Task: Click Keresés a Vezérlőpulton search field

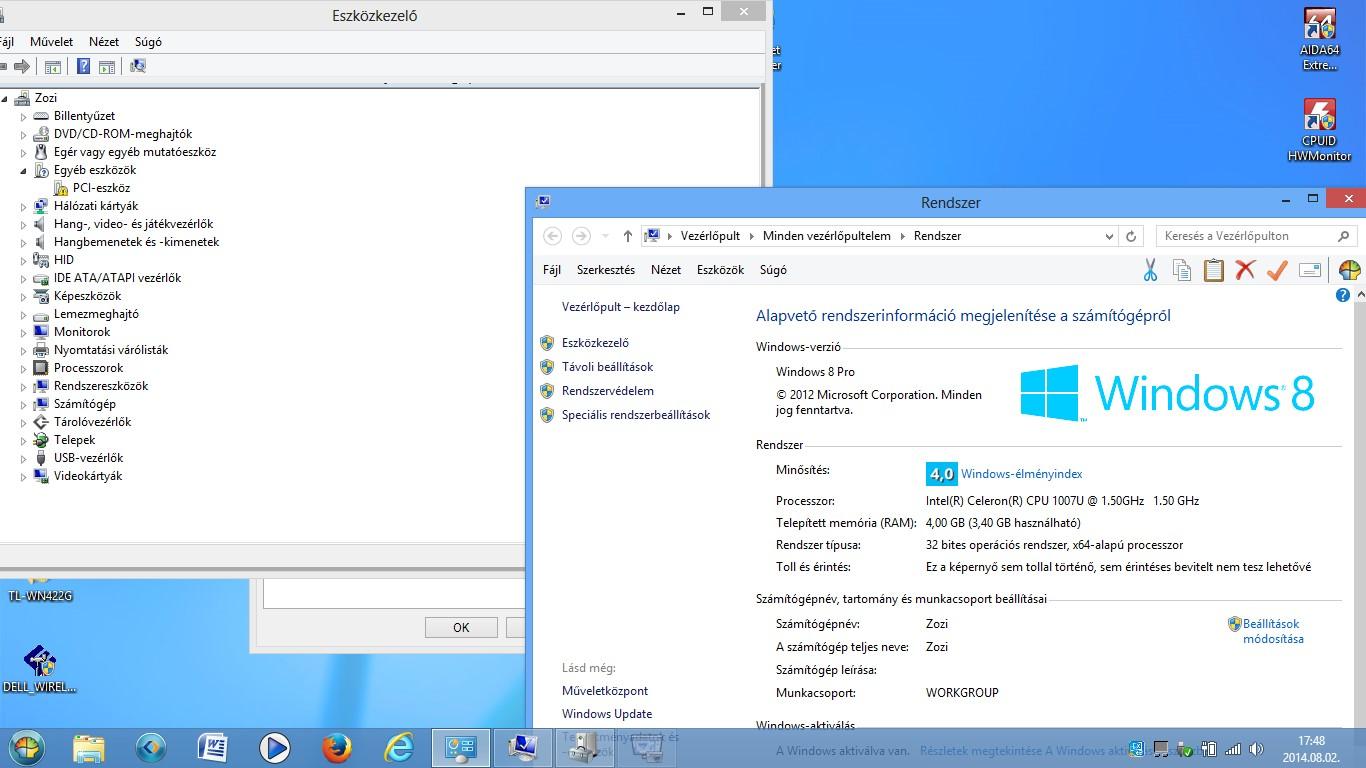Action: [1258, 236]
